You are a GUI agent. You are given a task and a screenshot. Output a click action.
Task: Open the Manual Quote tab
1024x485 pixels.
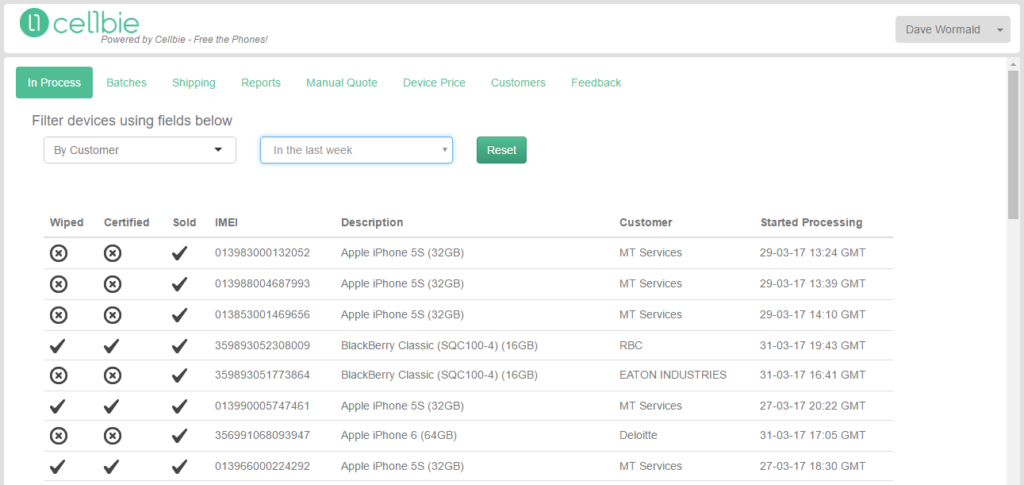point(342,83)
